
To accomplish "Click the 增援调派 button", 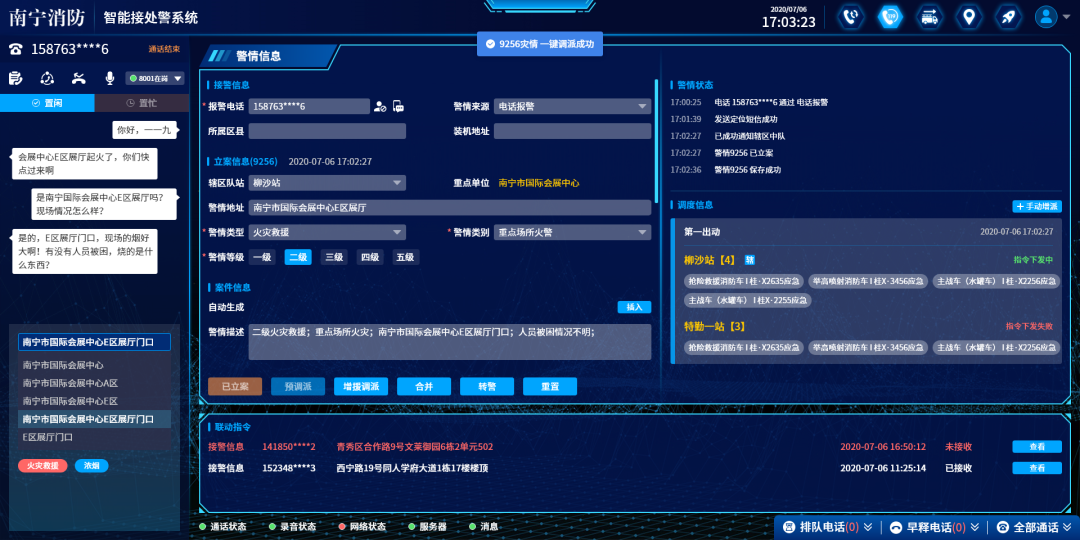I will click(360, 386).
